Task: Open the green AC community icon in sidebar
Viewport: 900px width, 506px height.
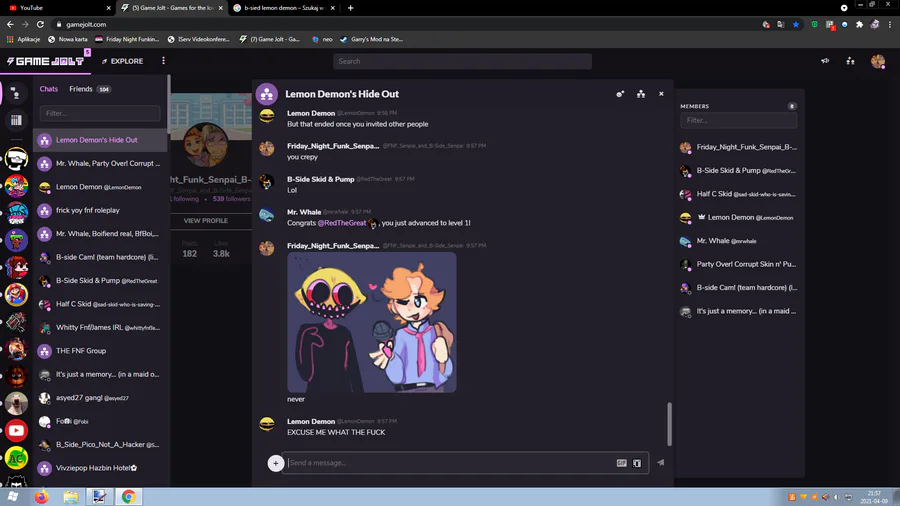Action: pyautogui.click(x=17, y=458)
